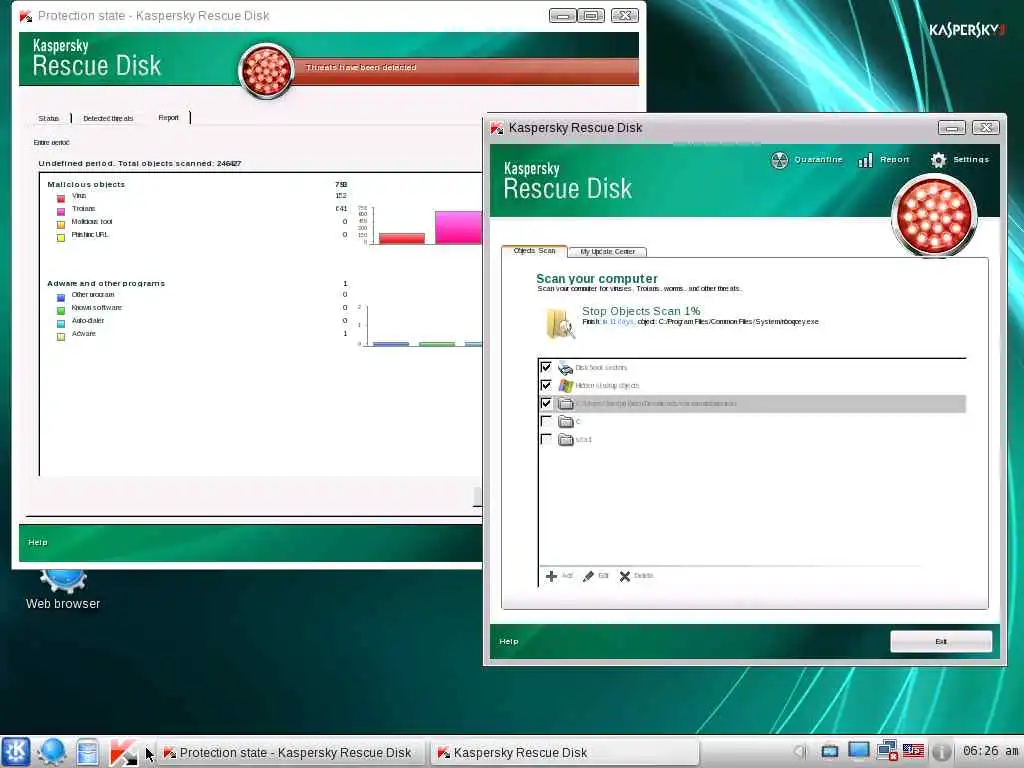Click 'Total objects scanned: 246427' text
The width and height of the screenshot is (1024, 768).
tap(180, 163)
